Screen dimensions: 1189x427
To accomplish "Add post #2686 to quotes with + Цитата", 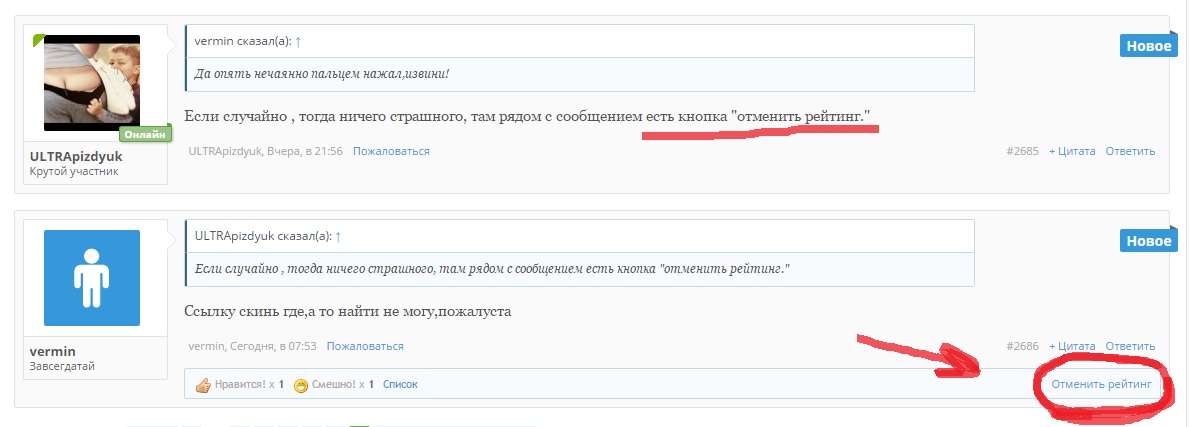I will 1072,346.
